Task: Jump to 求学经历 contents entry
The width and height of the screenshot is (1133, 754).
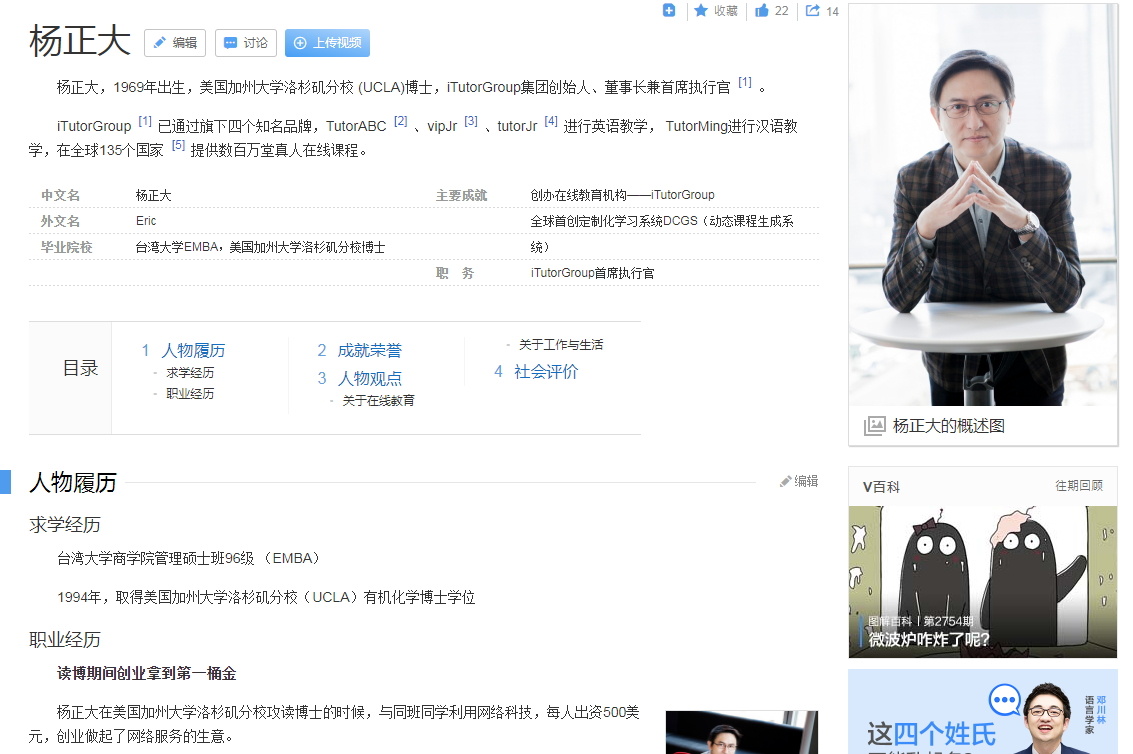Action: pyautogui.click(x=190, y=372)
